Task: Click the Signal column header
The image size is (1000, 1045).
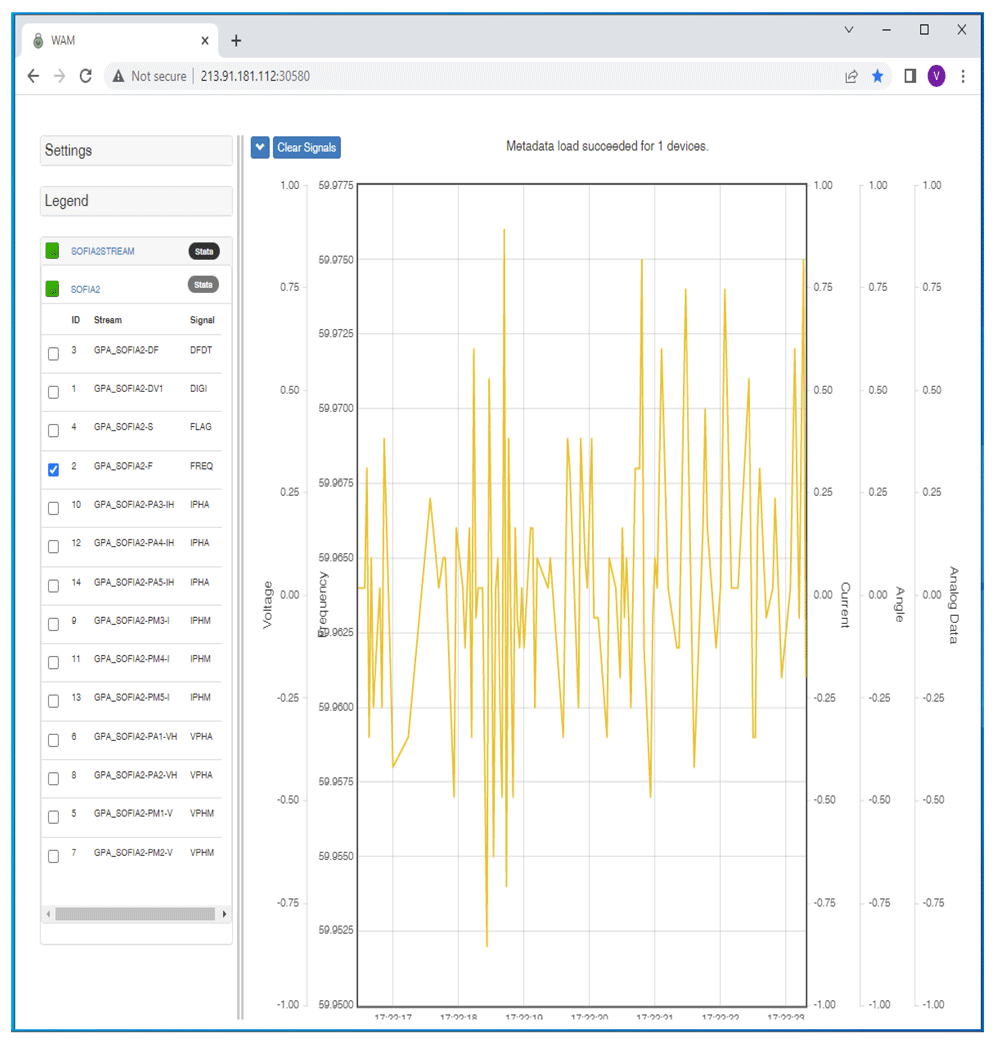Action: [x=202, y=320]
